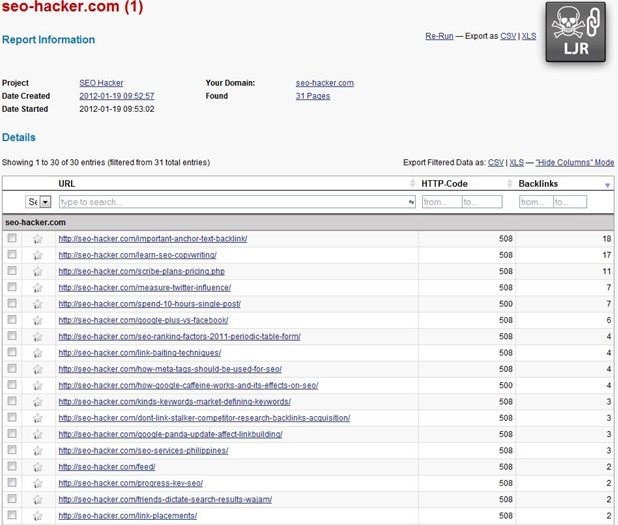Click the URL column header
The image size is (618, 525).
[67, 184]
